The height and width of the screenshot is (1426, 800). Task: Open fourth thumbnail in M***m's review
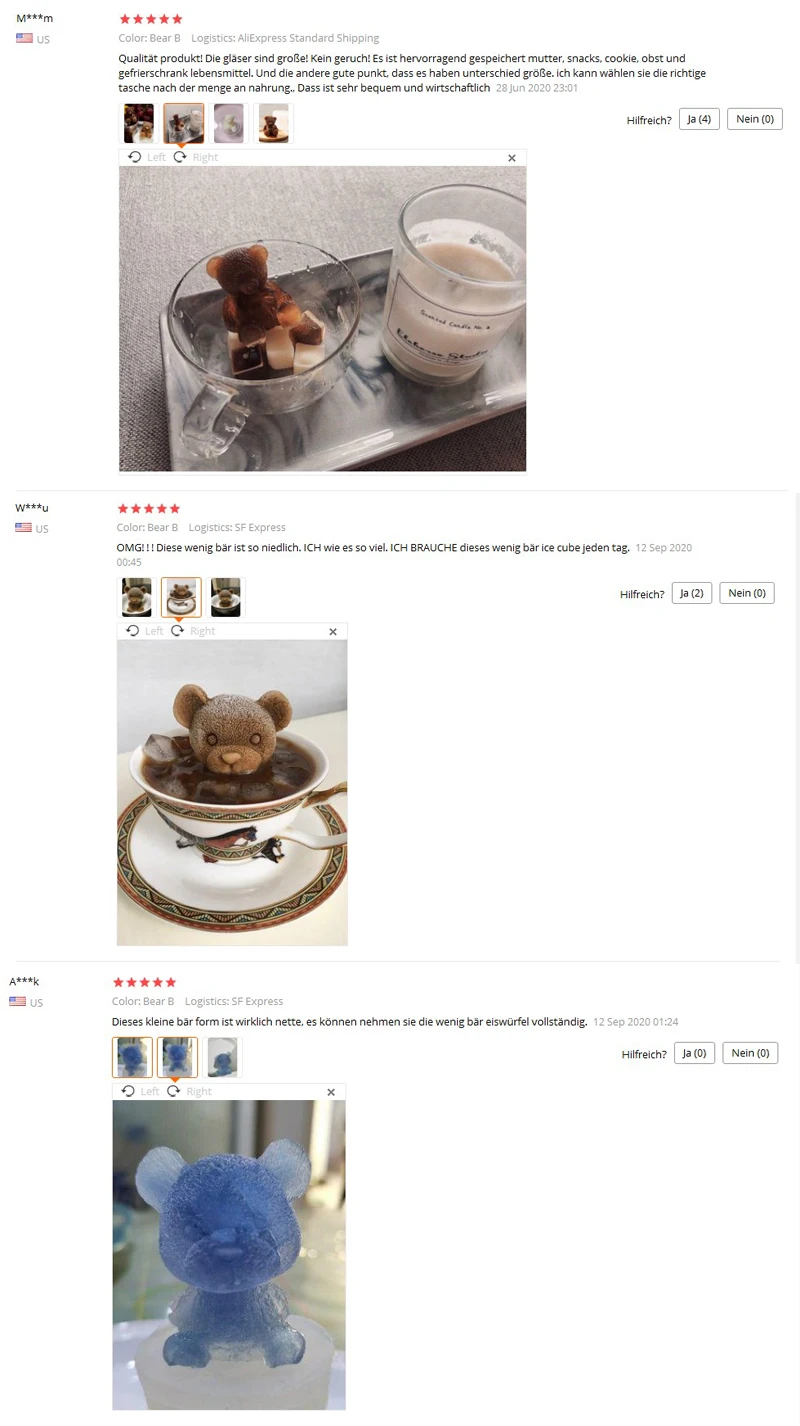[274, 123]
